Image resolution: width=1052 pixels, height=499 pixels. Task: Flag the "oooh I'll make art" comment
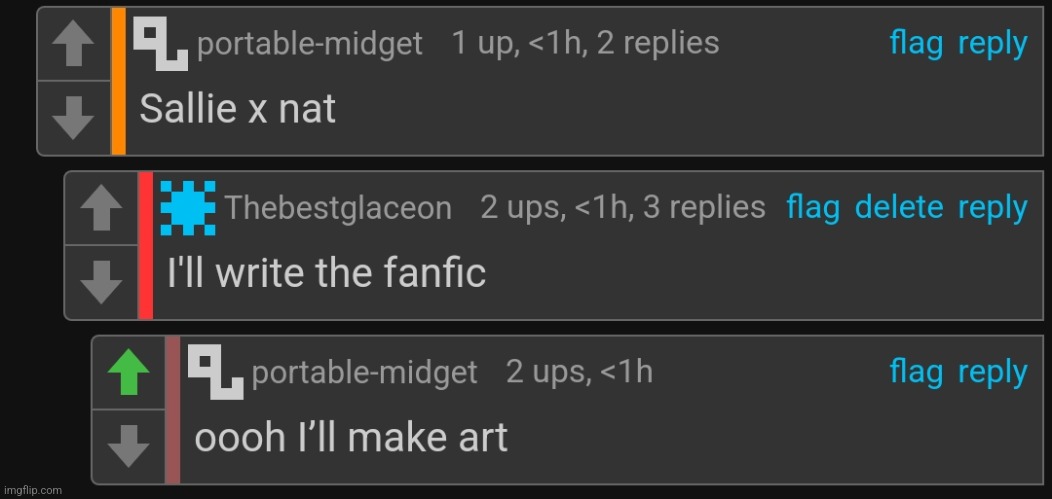click(916, 371)
